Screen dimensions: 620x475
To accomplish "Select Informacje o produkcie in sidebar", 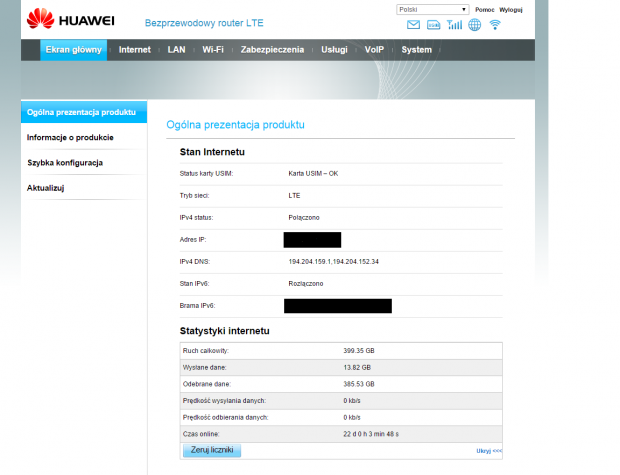I will coord(70,137).
